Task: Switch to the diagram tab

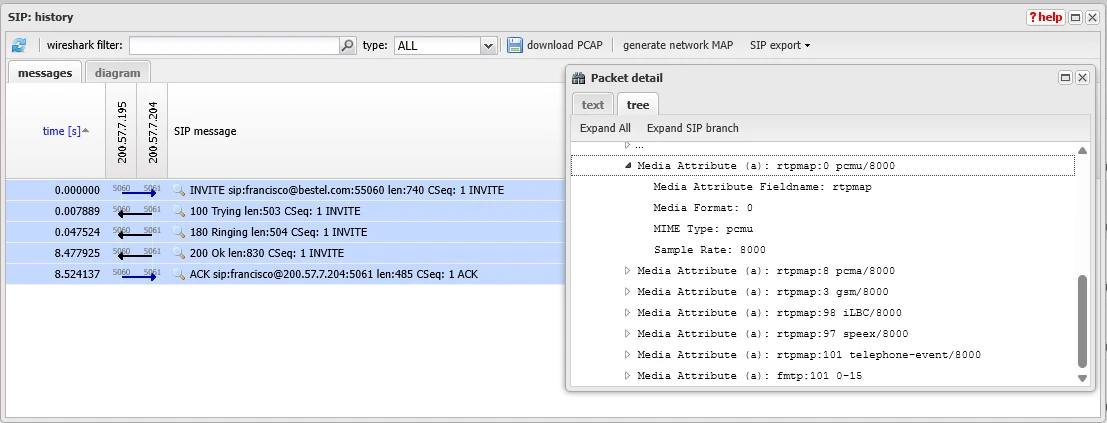Action: pos(118,73)
